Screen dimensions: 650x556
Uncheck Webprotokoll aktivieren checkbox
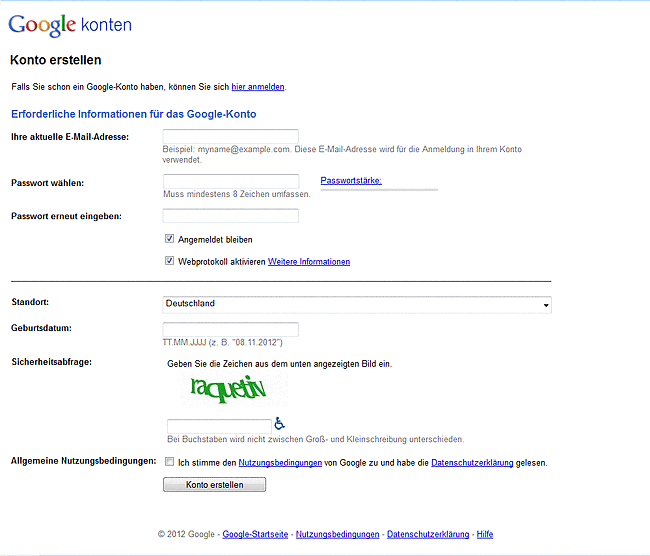170,261
